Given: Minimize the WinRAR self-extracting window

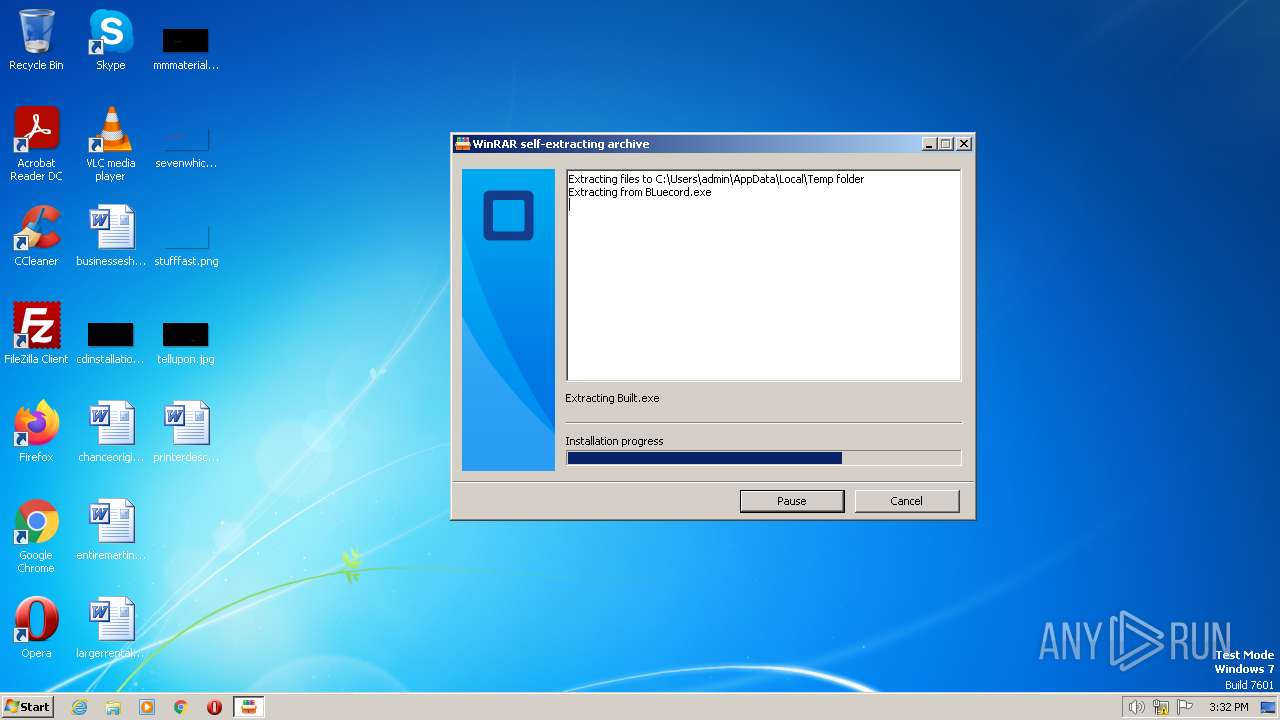Looking at the screenshot, I should coord(929,144).
